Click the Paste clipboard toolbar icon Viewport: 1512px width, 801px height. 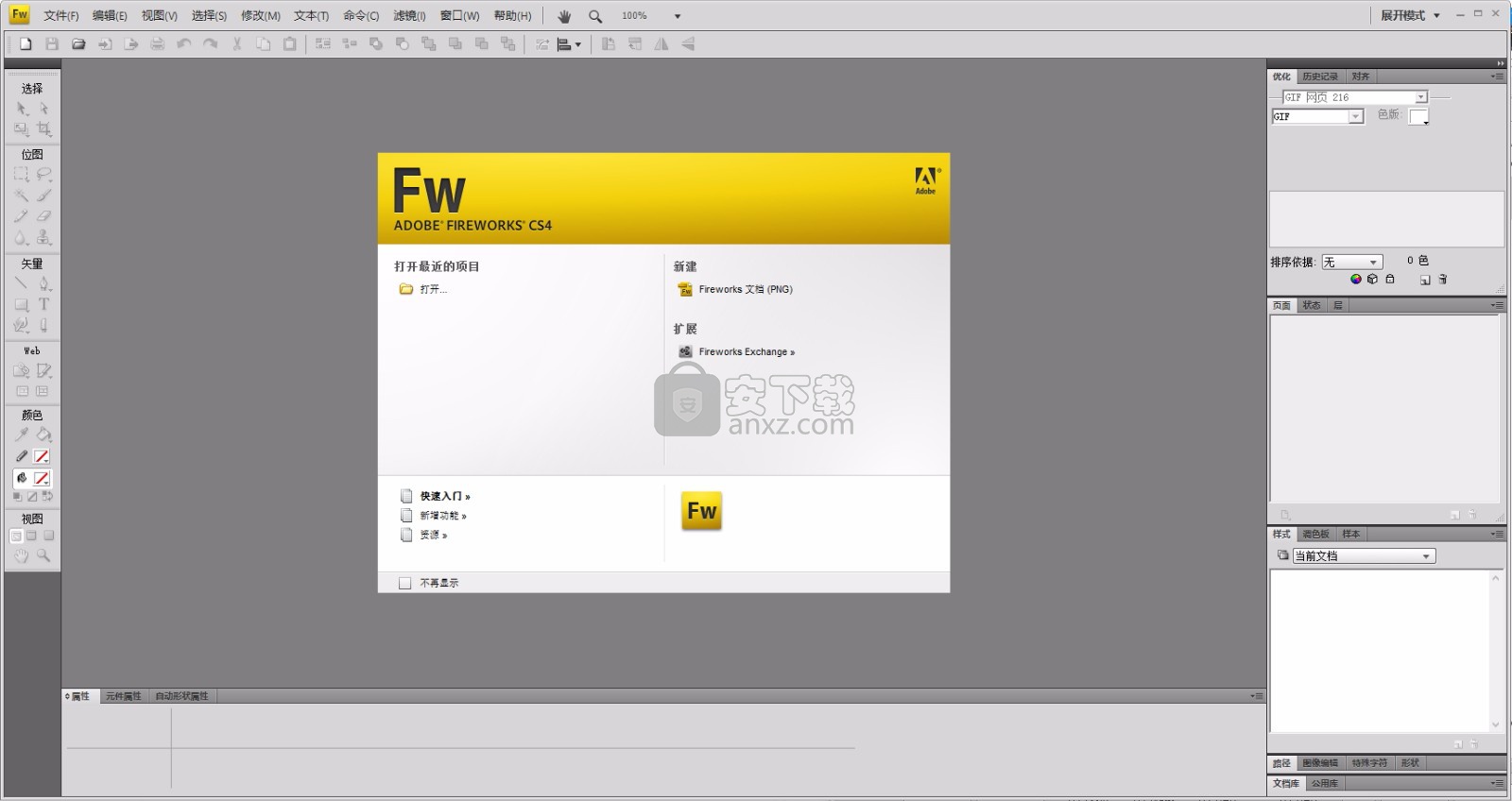point(290,43)
